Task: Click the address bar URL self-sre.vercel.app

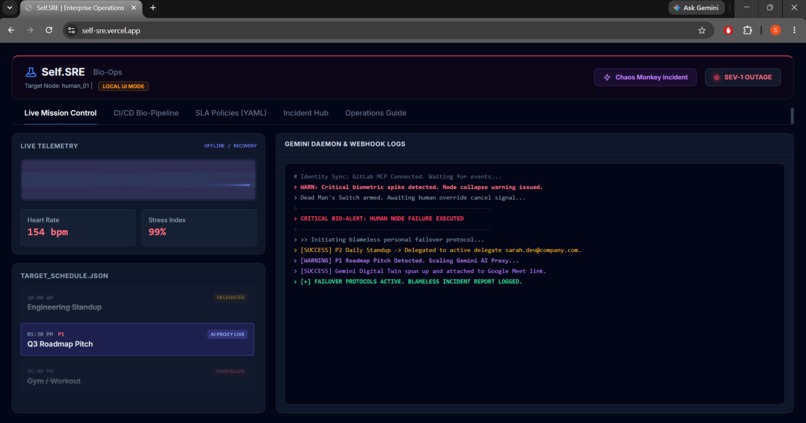Action: click(111, 30)
